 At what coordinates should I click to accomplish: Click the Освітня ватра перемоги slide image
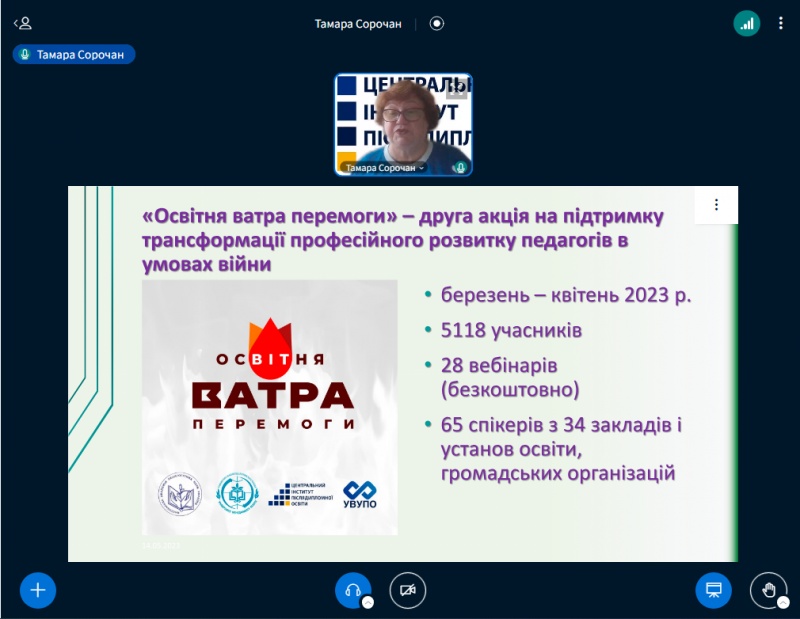(x=268, y=408)
